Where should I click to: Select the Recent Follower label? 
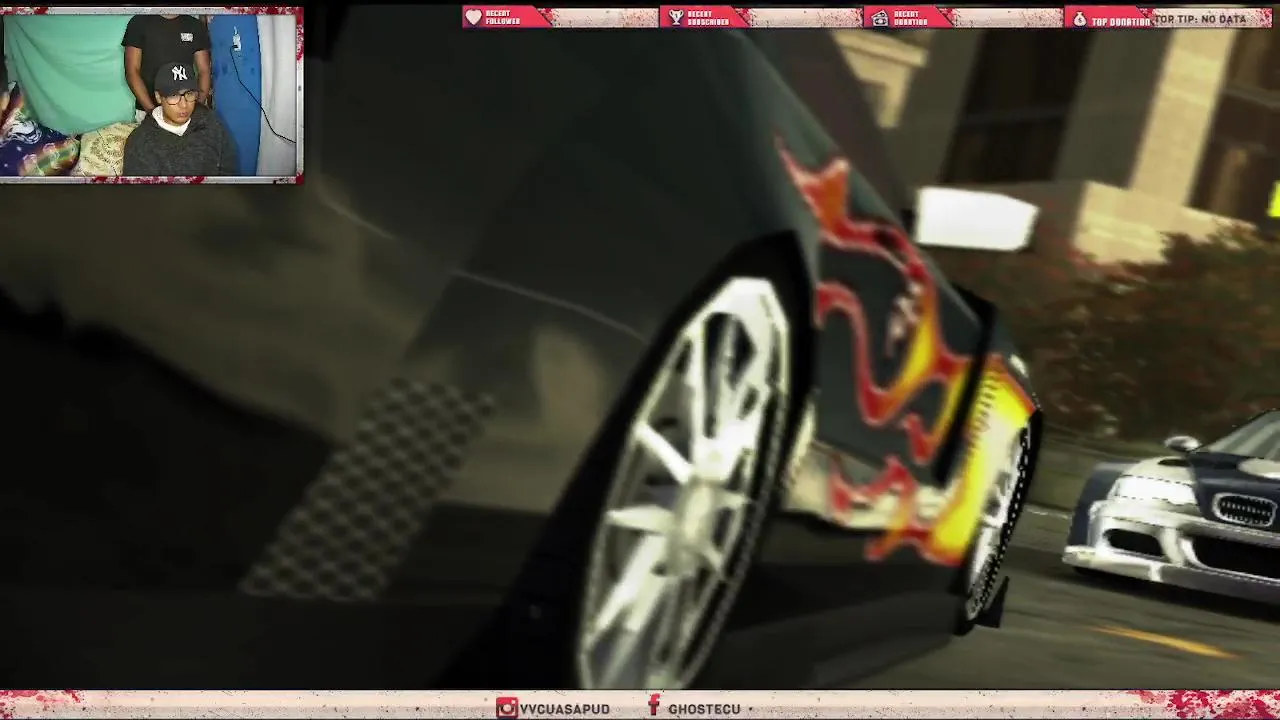tap(503, 18)
